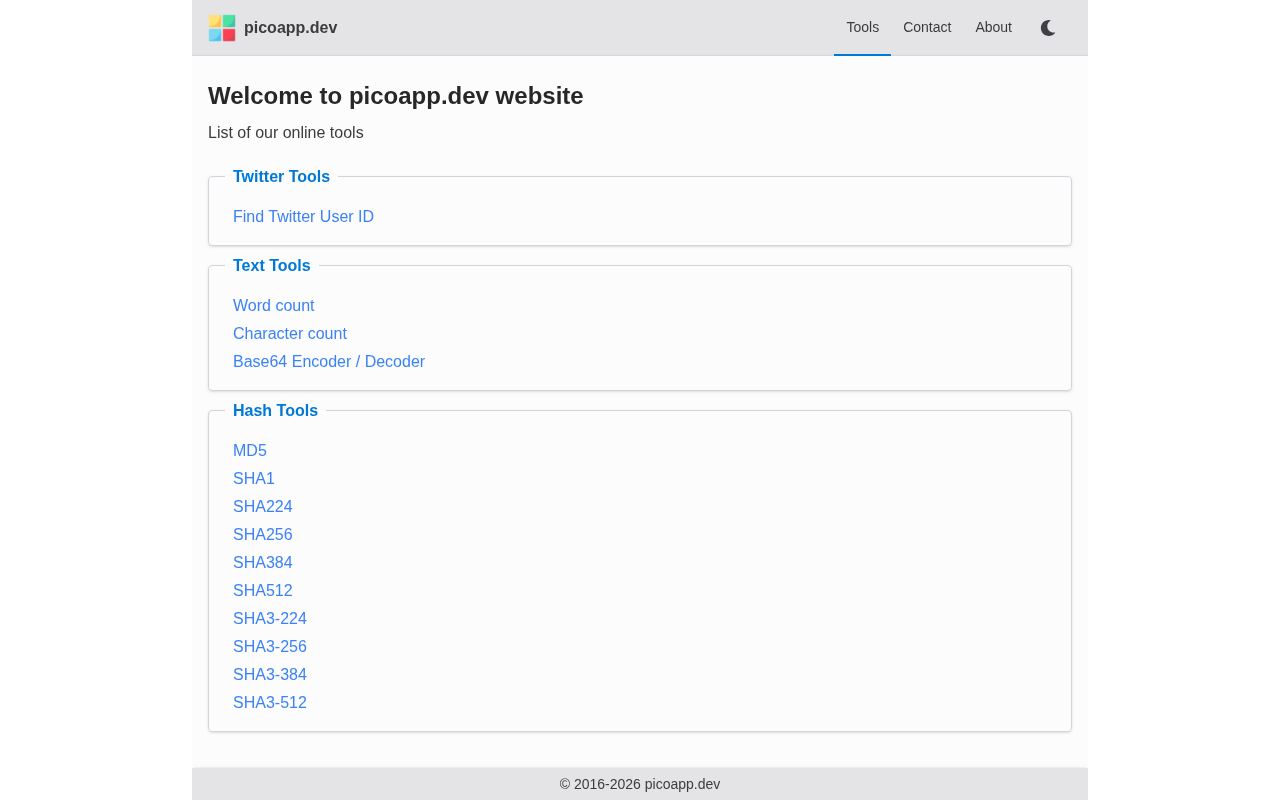
Task: Choose the SHA224 hash tool
Action: [263, 507]
